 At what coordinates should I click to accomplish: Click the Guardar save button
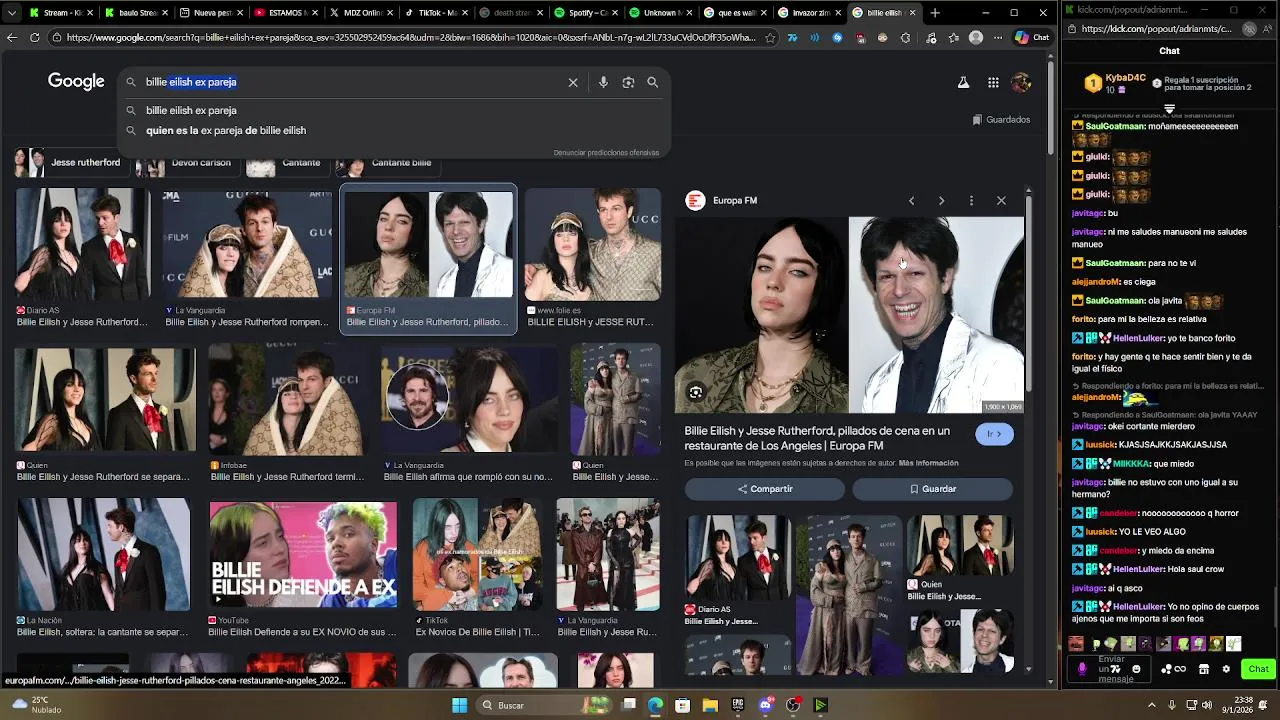[932, 489]
